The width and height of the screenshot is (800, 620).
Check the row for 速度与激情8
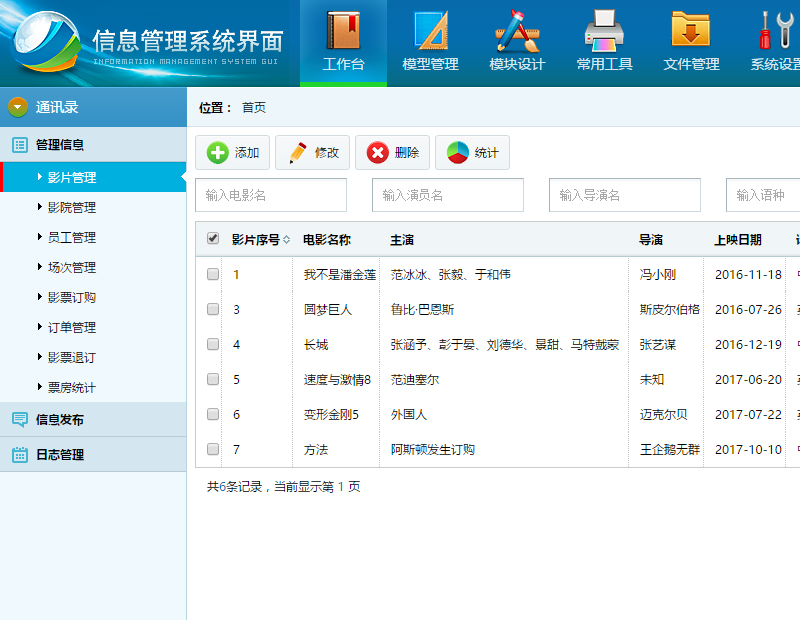pyautogui.click(x=213, y=379)
